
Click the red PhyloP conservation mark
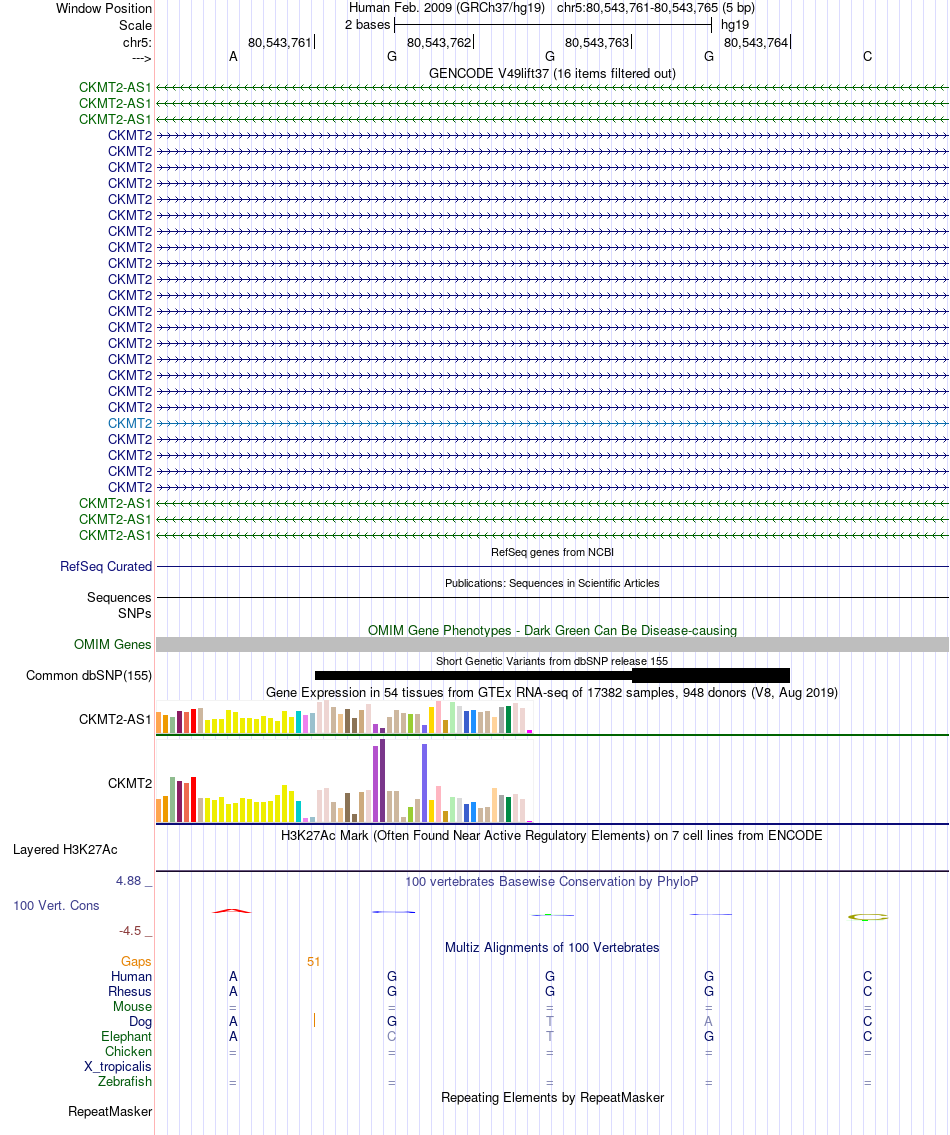[x=232, y=911]
